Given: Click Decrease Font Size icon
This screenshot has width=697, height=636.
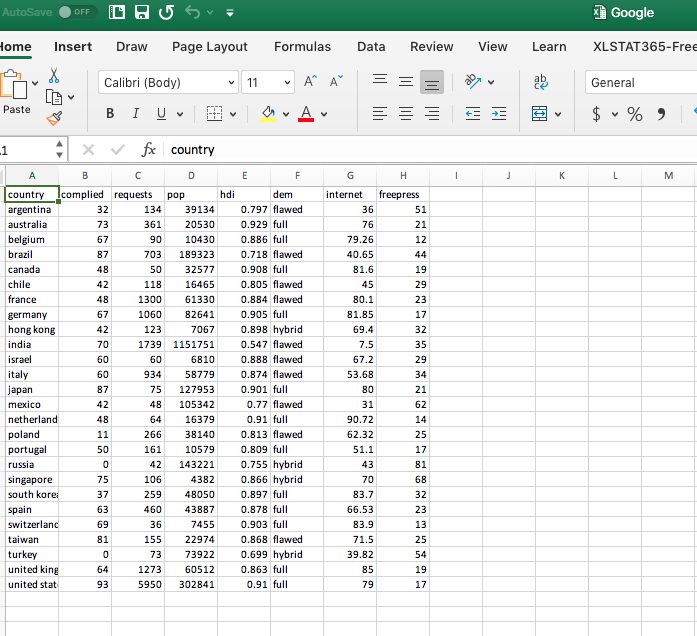Looking at the screenshot, I should (x=336, y=81).
